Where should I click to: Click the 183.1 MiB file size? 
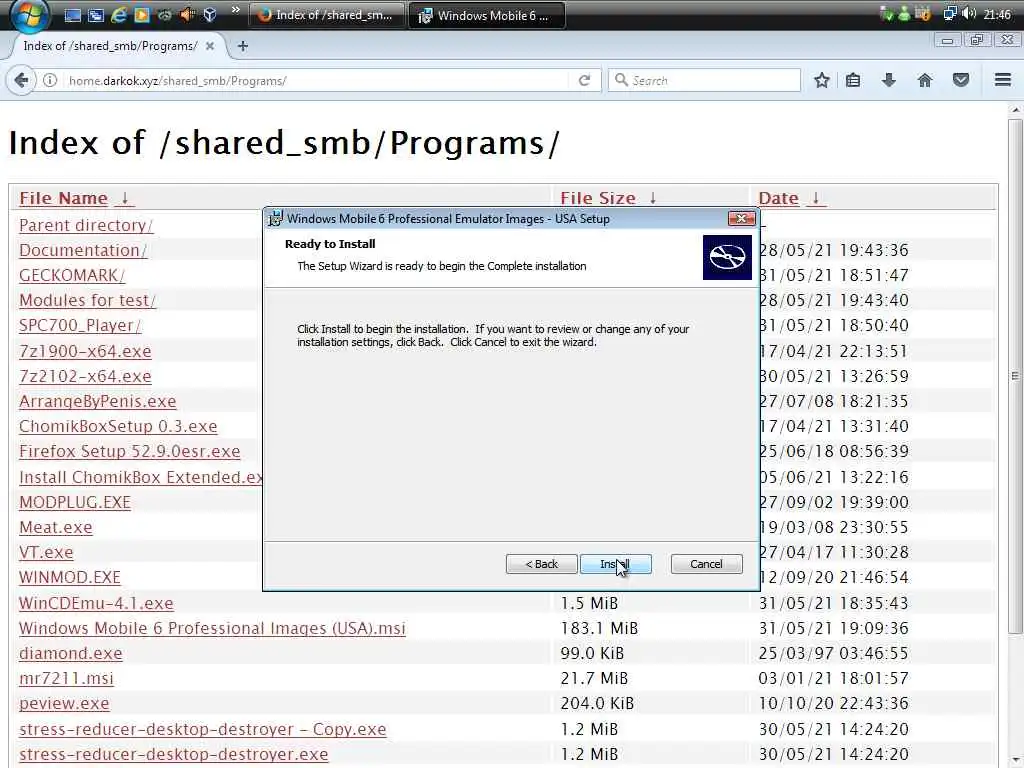[x=599, y=628]
